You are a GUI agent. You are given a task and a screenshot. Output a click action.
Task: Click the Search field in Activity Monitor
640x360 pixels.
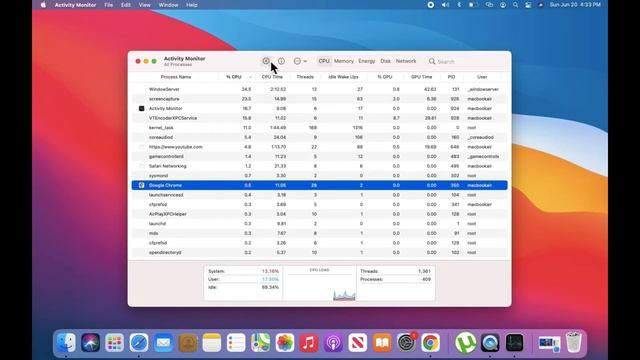click(466, 61)
